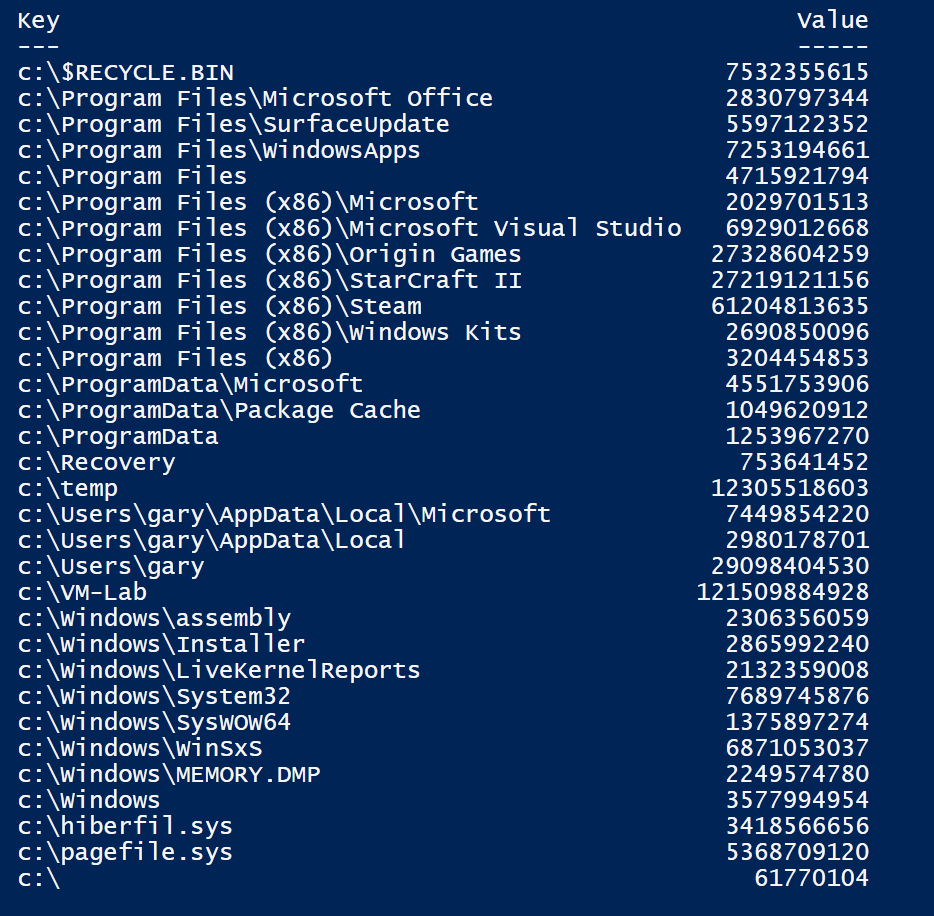Click the c:\VM-Lab path text
The image size is (934, 916).
point(82,592)
